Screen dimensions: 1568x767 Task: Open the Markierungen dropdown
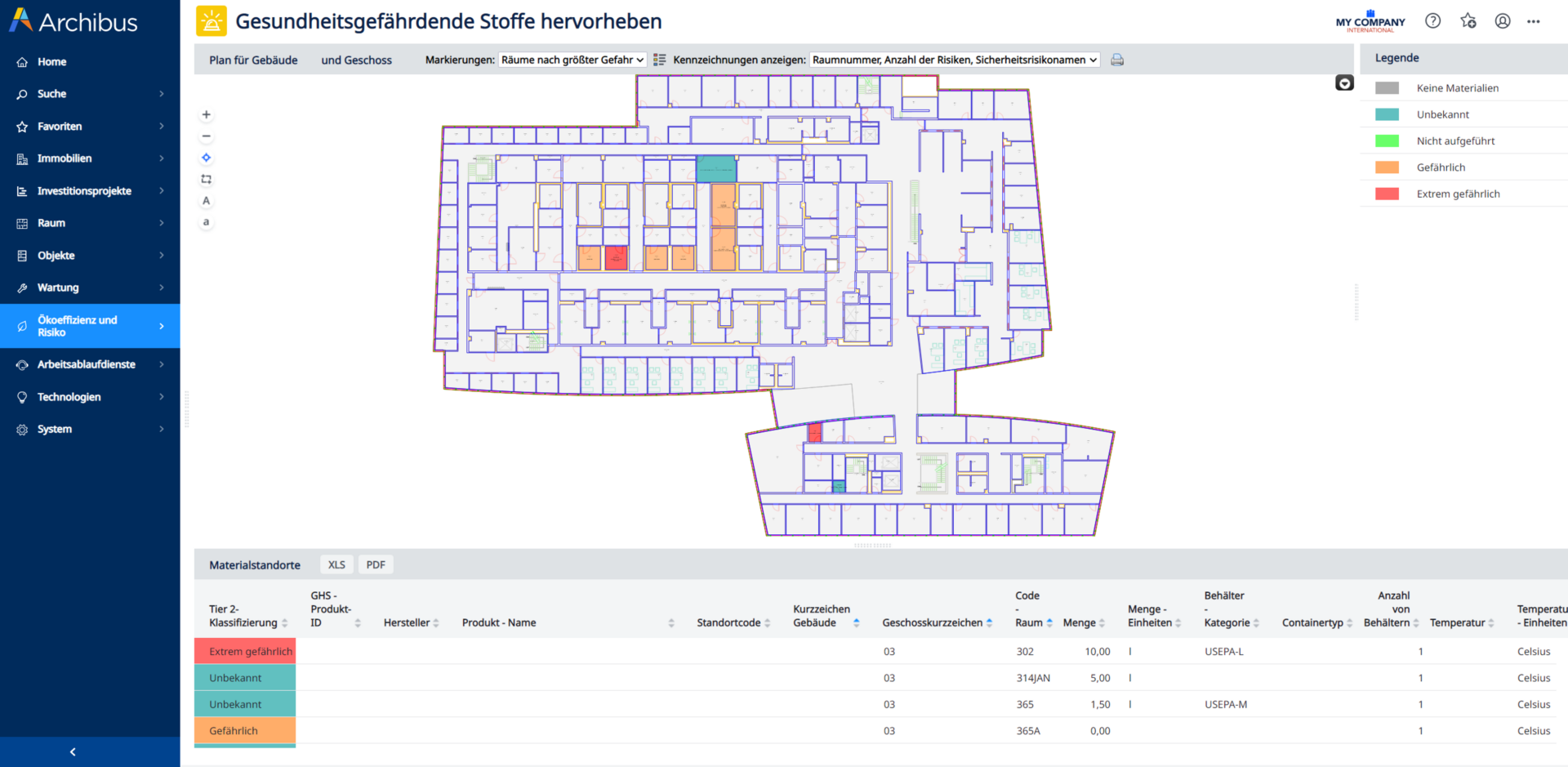tap(572, 60)
